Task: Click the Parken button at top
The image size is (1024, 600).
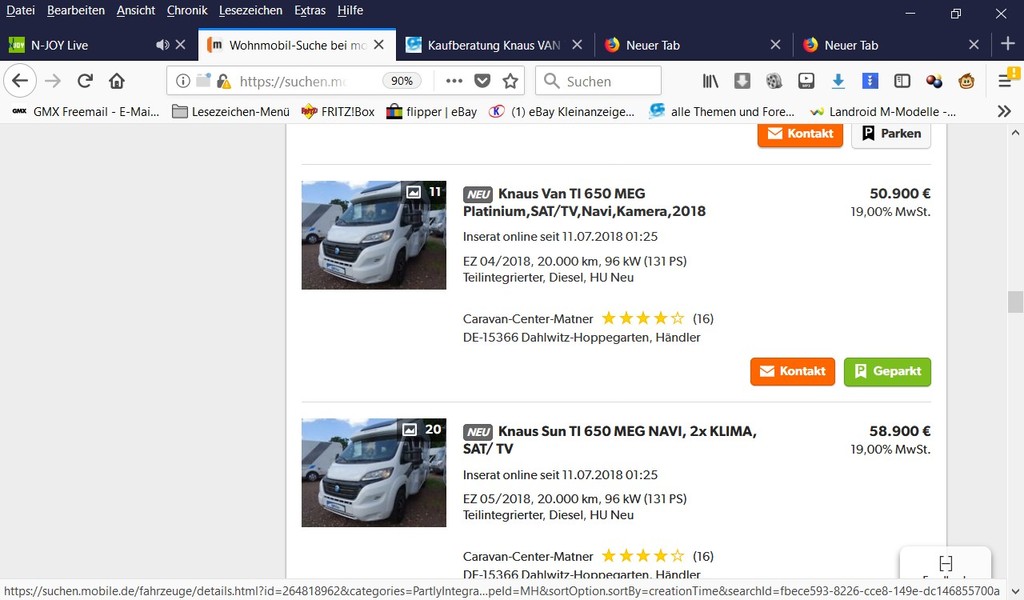Action: pyautogui.click(x=891, y=134)
